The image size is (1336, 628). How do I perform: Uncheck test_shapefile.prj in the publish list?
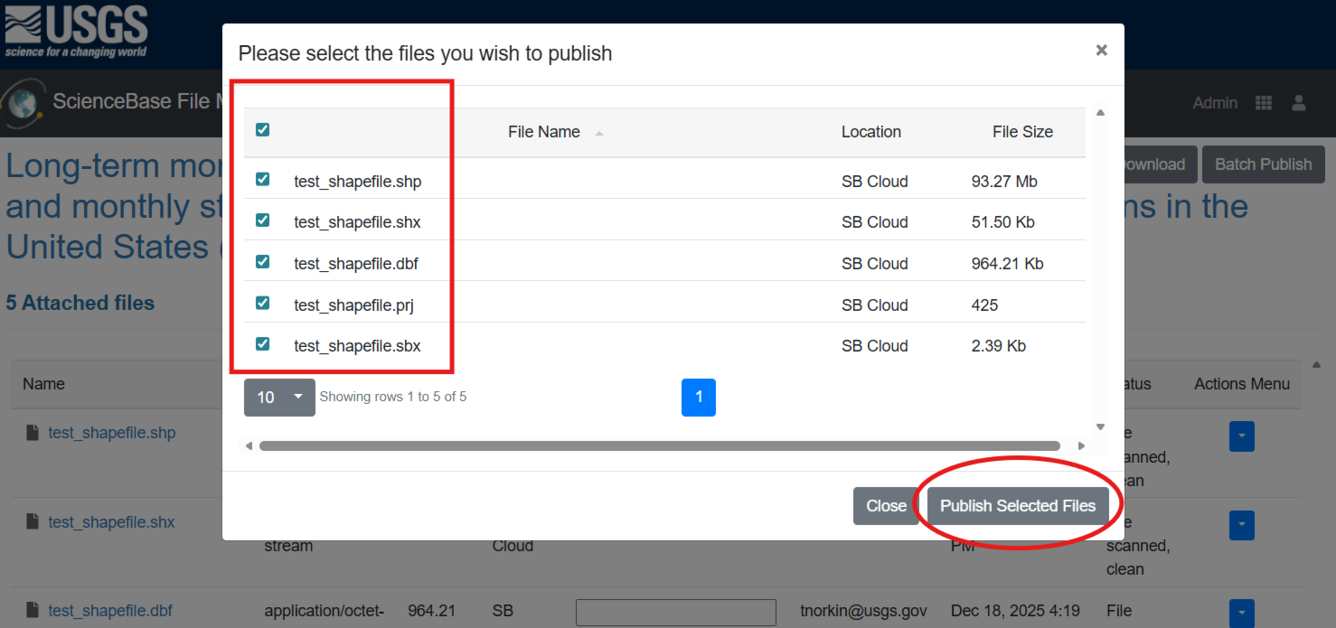(262, 304)
